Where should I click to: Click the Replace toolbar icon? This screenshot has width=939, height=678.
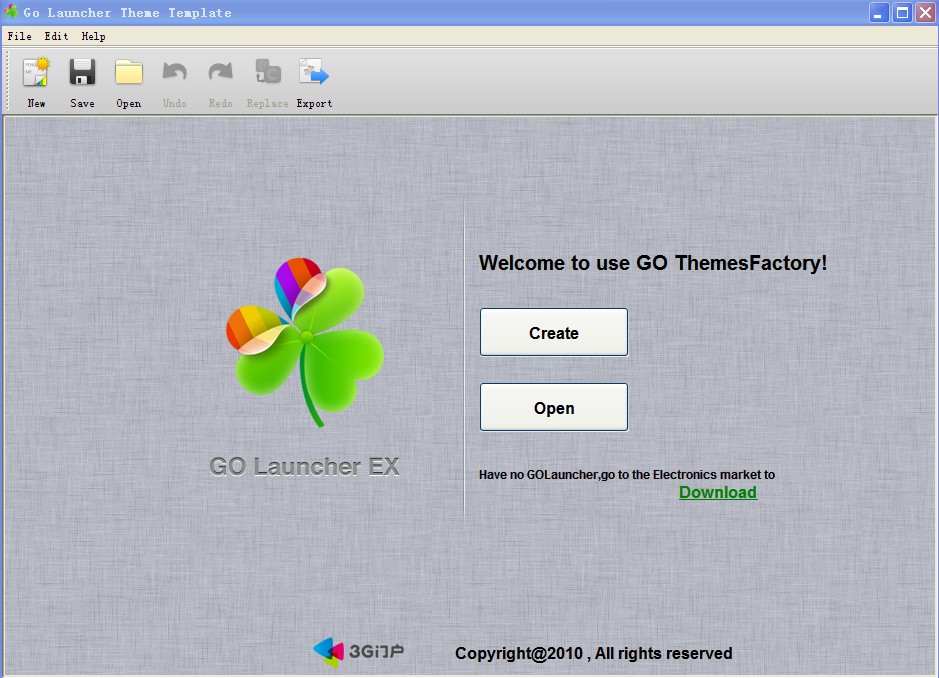268,71
